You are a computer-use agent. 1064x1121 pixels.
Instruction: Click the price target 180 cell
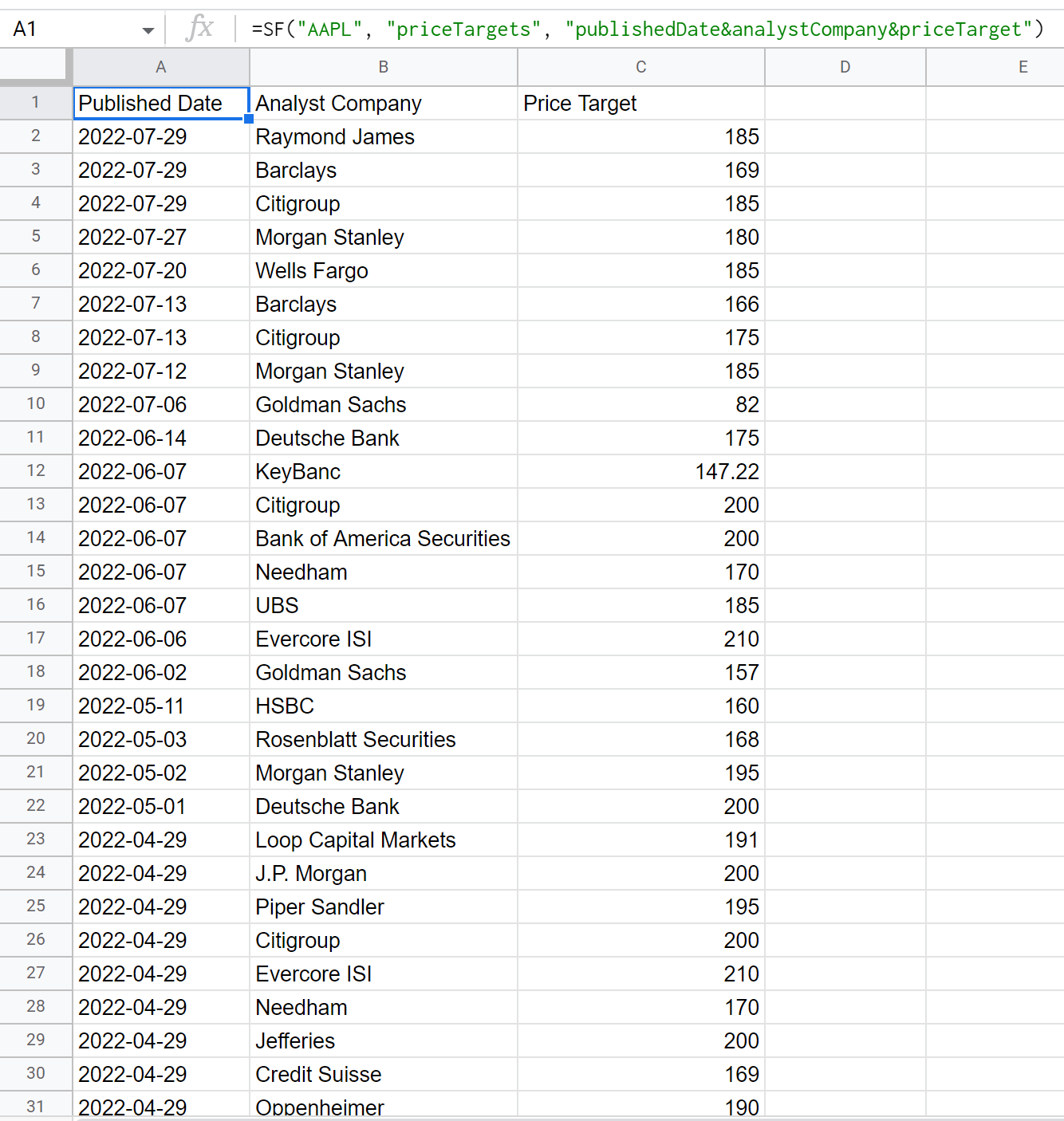[641, 237]
